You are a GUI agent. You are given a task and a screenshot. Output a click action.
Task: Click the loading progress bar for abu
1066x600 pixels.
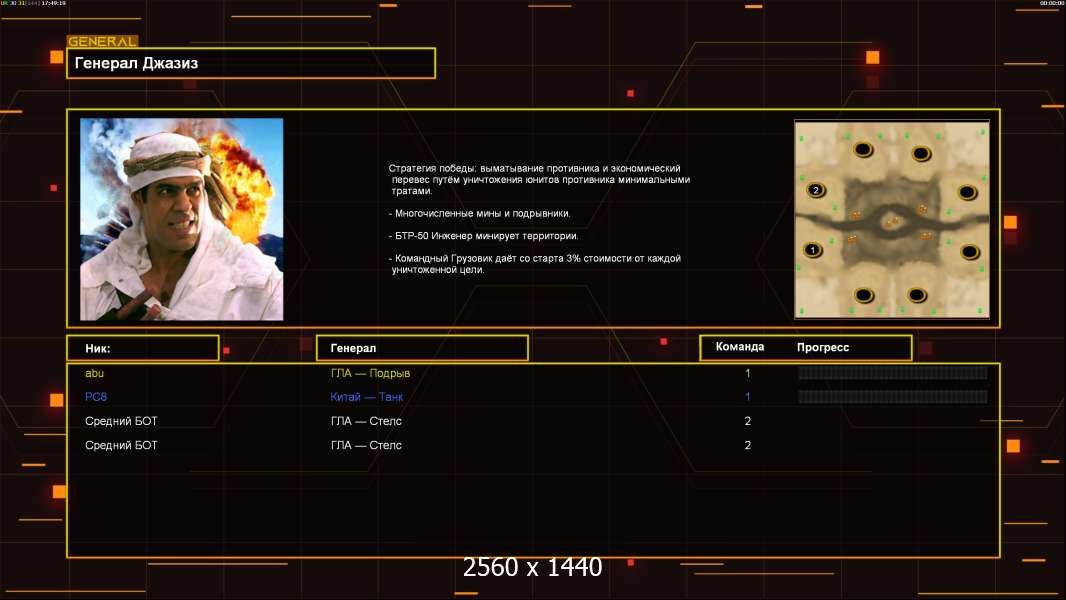pos(893,372)
